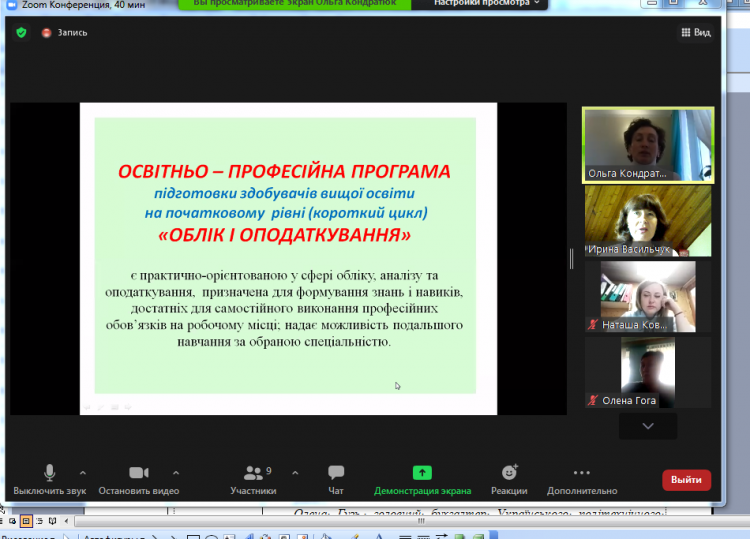Expand audio options arrow beside microphone
Screen dimensions: 750x539
click(x=83, y=473)
